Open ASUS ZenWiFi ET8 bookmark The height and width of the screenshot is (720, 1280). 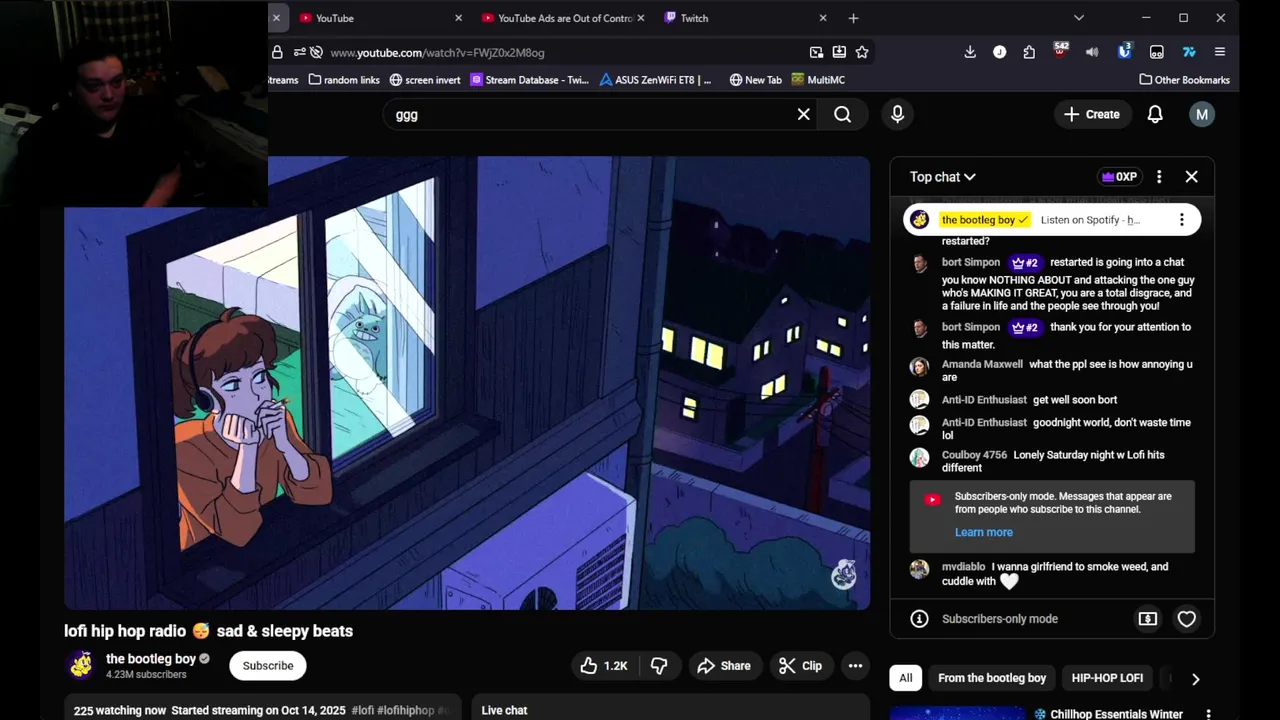tap(656, 80)
